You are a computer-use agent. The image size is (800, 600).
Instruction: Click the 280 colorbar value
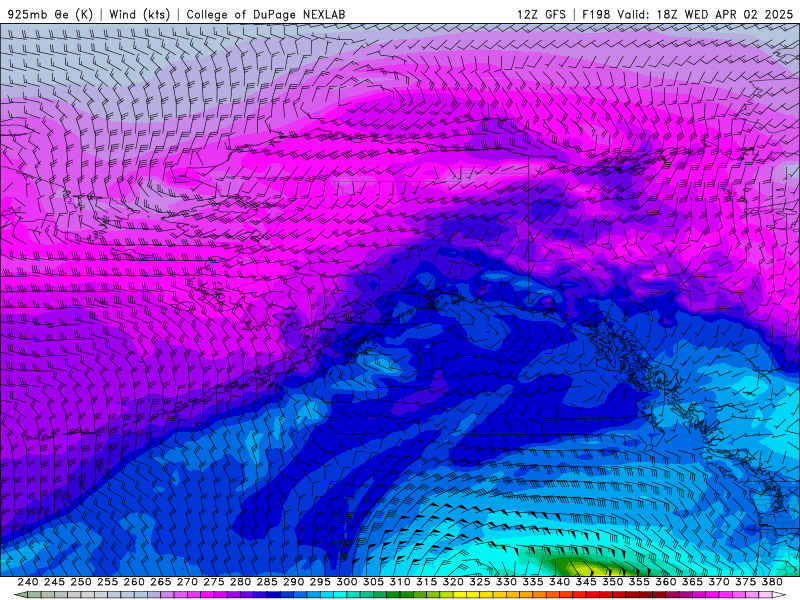(240, 582)
